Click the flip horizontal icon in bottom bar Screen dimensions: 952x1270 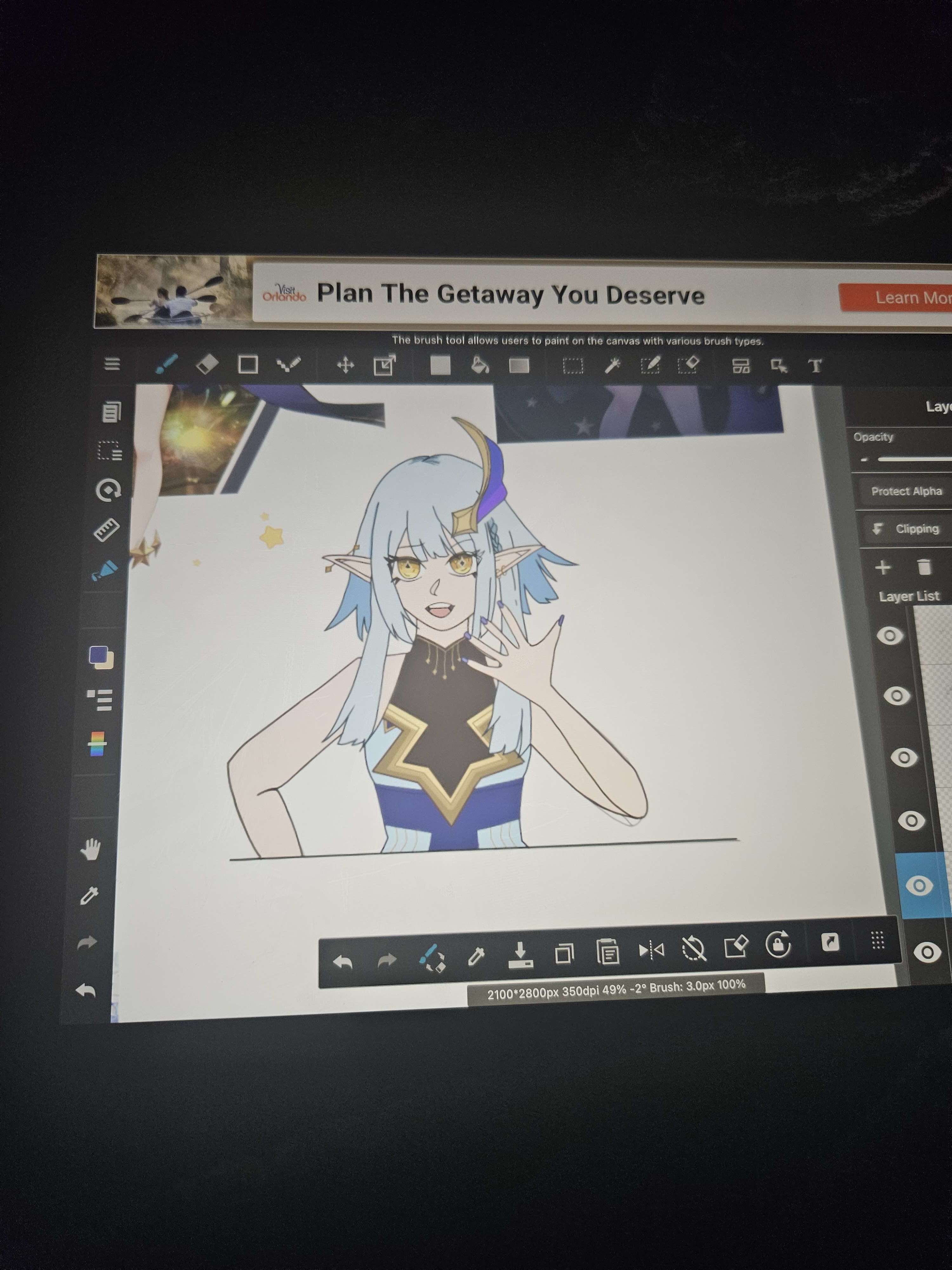(651, 951)
